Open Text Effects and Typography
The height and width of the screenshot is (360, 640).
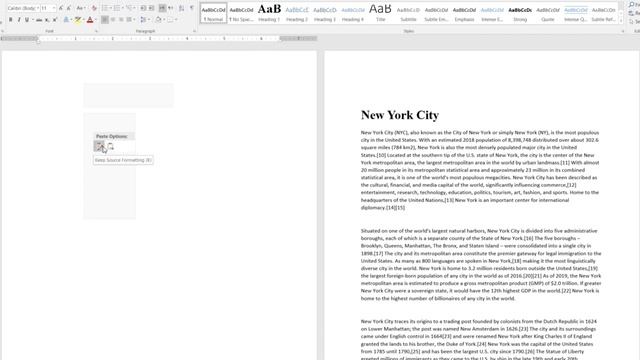[x=66, y=20]
